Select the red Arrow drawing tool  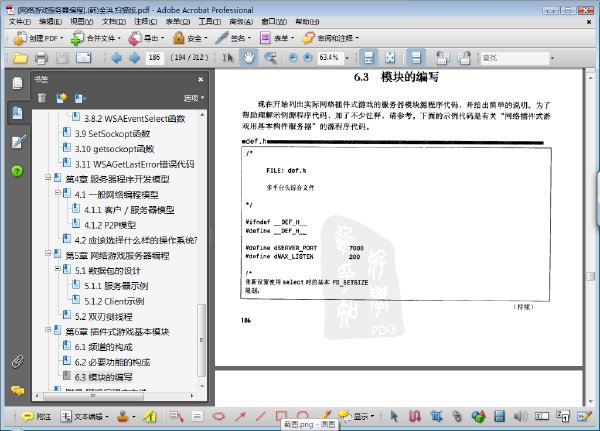pos(240,416)
